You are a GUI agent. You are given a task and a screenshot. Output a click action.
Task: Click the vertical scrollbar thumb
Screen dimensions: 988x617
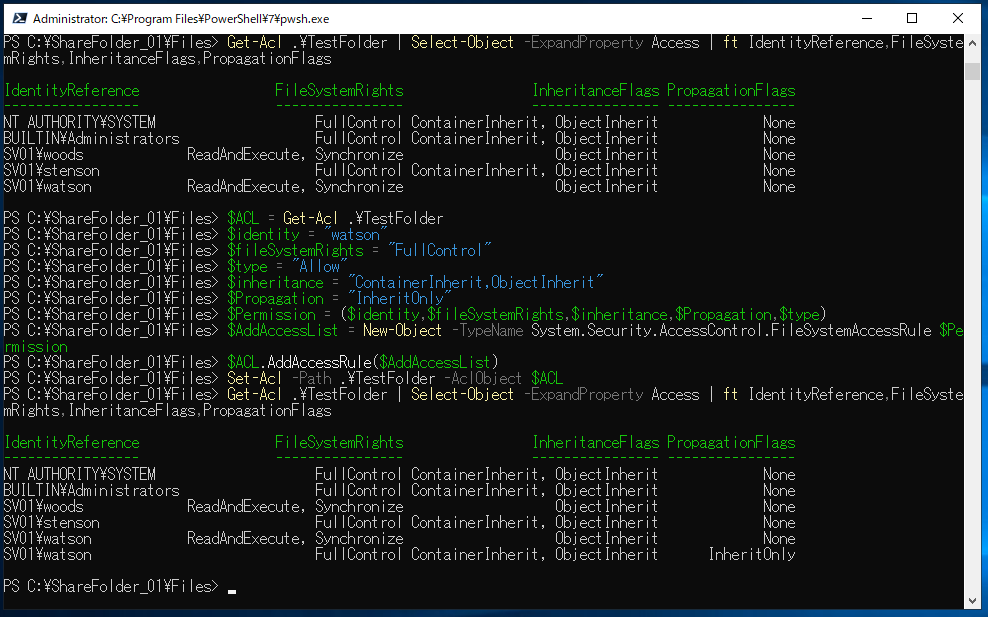tap(972, 71)
